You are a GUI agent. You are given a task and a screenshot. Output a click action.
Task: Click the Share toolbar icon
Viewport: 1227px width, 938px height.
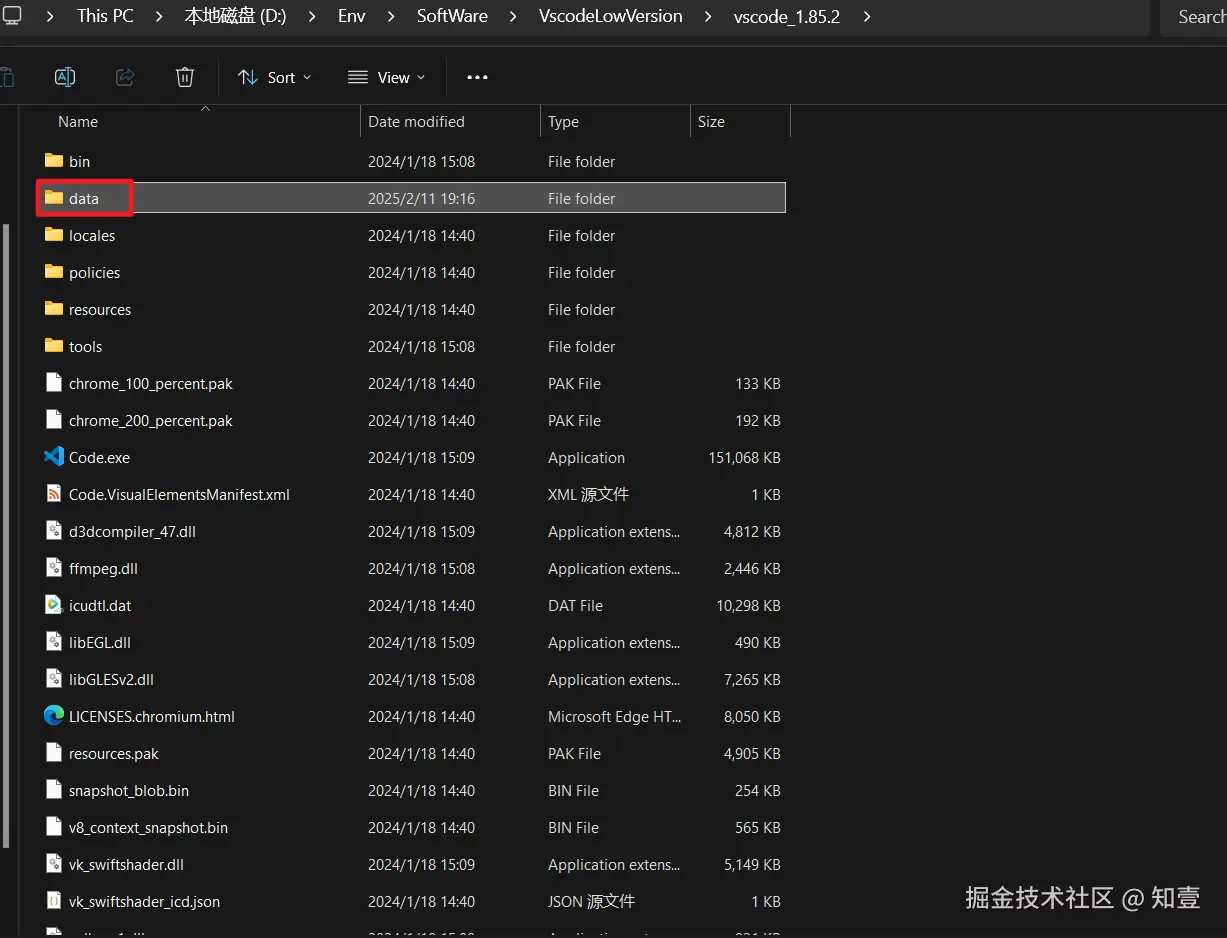(125, 77)
